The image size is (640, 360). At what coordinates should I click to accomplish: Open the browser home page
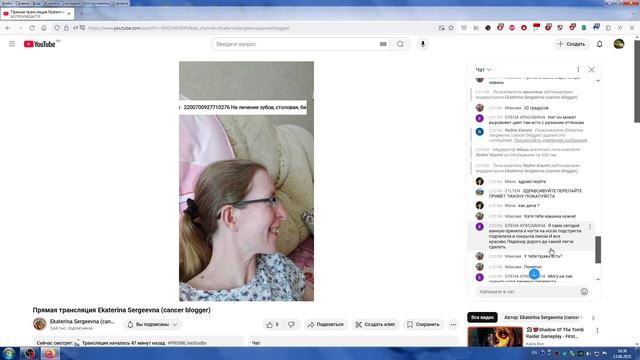point(44,28)
